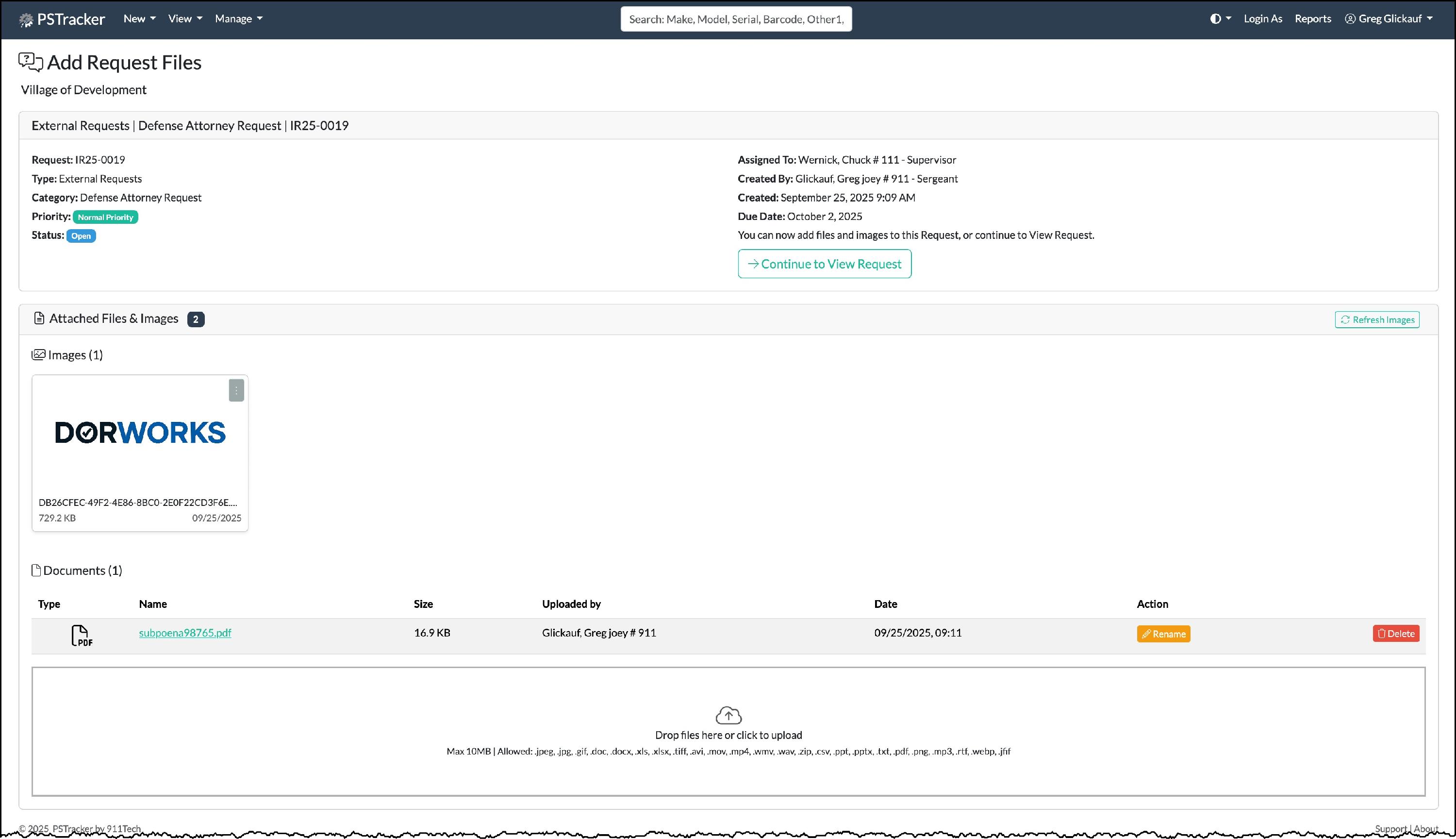1456x839 pixels.
Task: Click the DORWORKS image thumbnail
Action: point(140,433)
